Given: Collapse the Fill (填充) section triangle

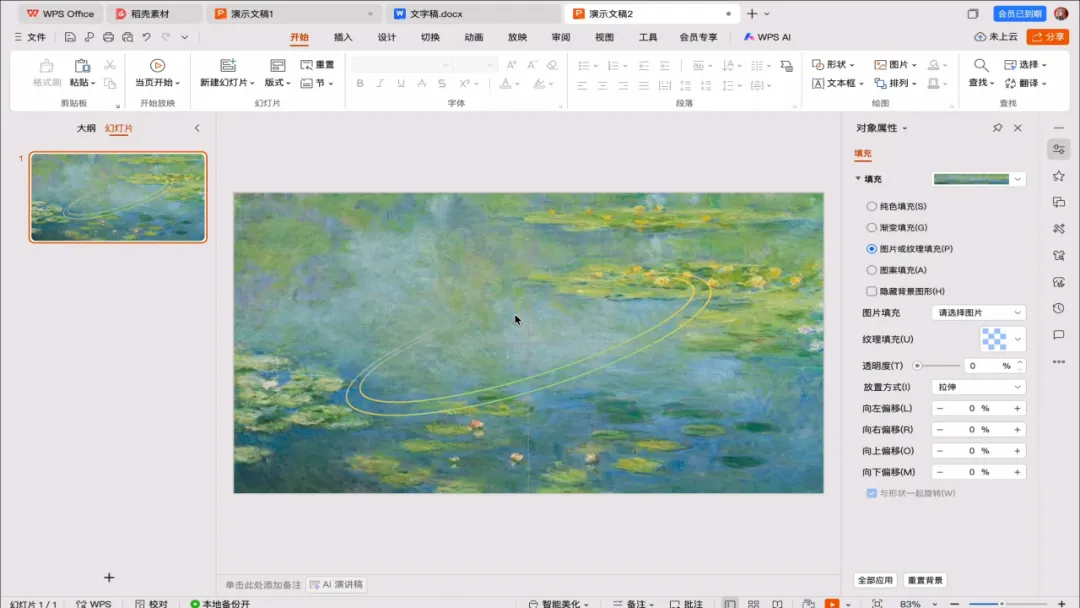Looking at the screenshot, I should click(858, 179).
